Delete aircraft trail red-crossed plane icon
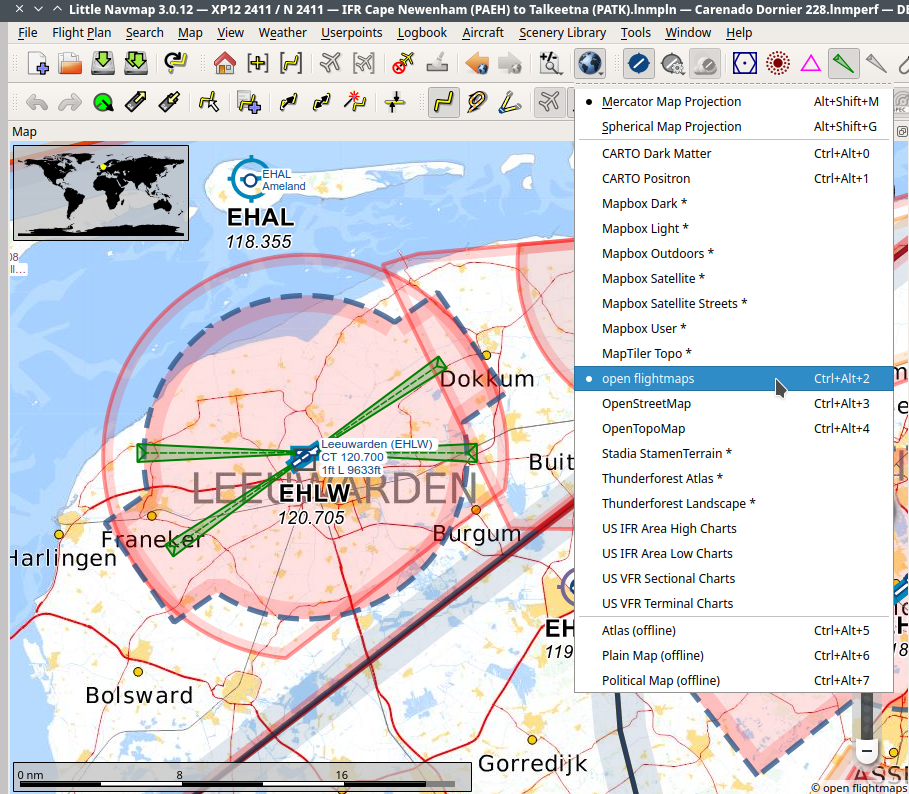Image resolution: width=909 pixels, height=794 pixels. pos(403,63)
